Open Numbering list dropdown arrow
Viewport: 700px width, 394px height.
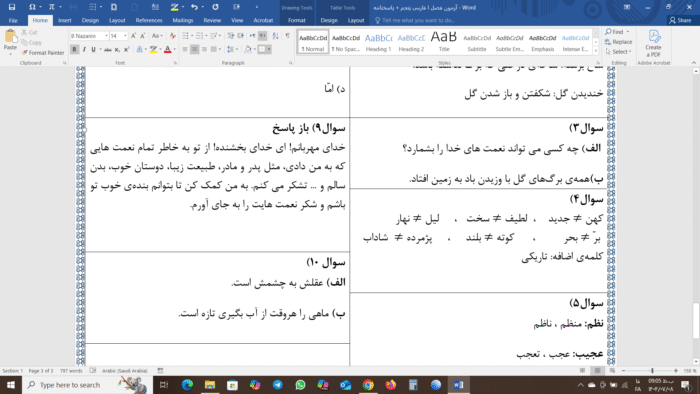tap(206, 36)
